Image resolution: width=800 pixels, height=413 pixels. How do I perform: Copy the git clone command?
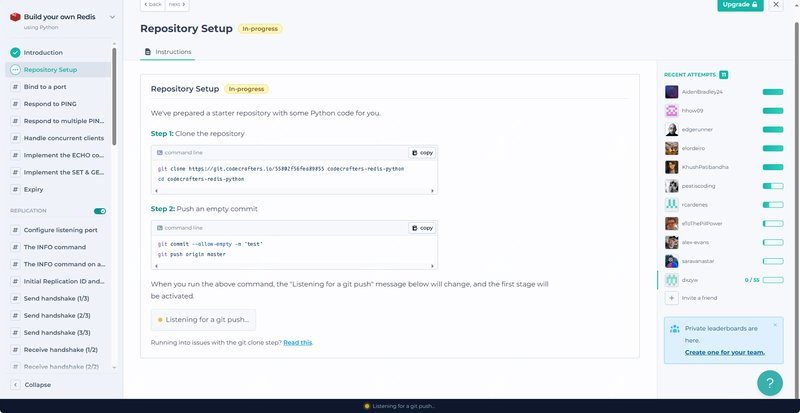422,153
